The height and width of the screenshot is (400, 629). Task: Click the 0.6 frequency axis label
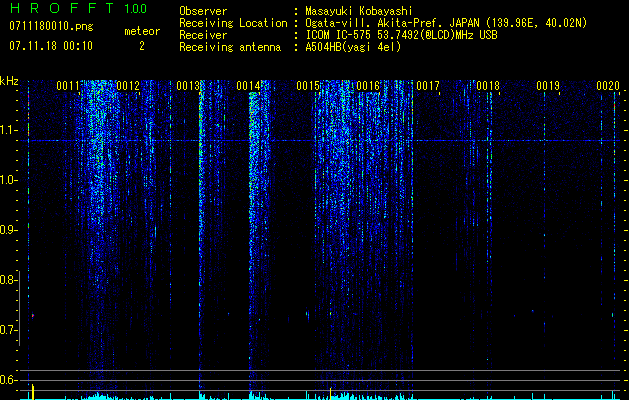(x=9, y=380)
